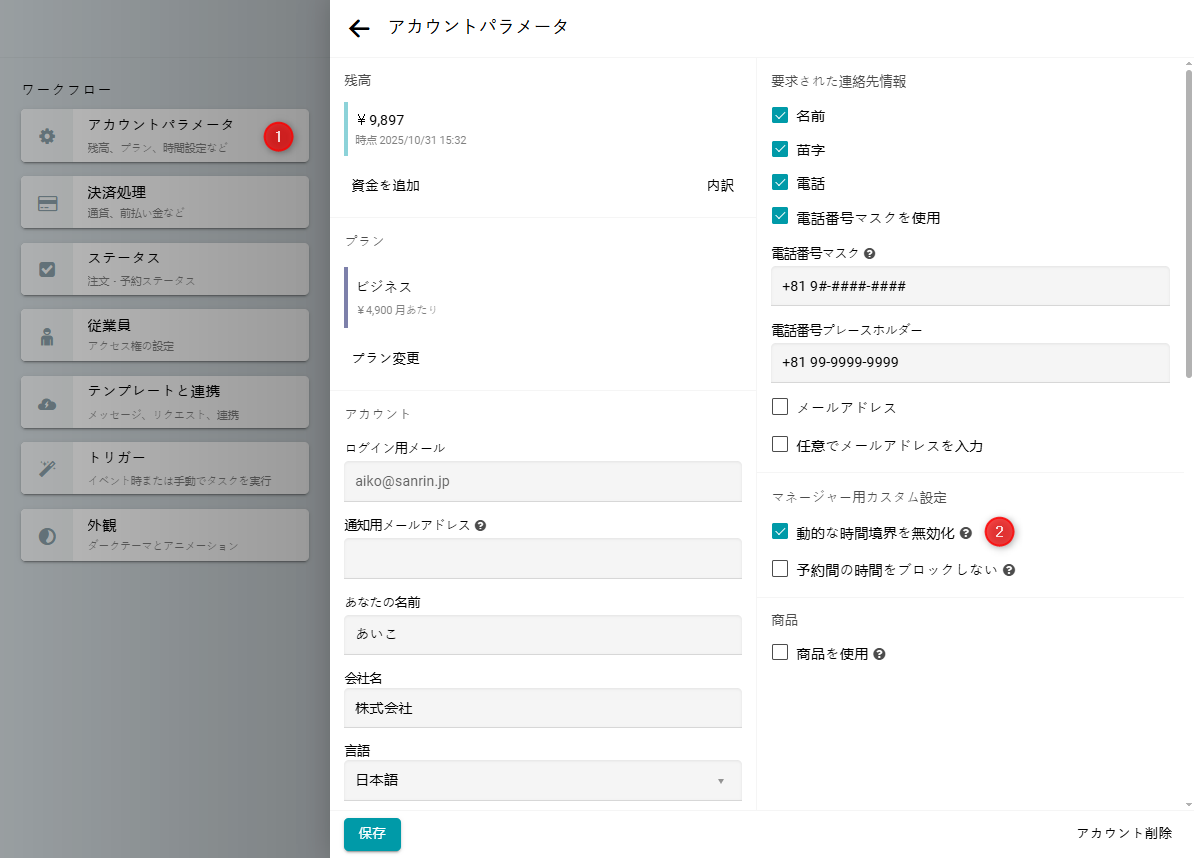The height and width of the screenshot is (858, 1194).
Task: Click the 資金を追加 link
Action: click(x=385, y=185)
